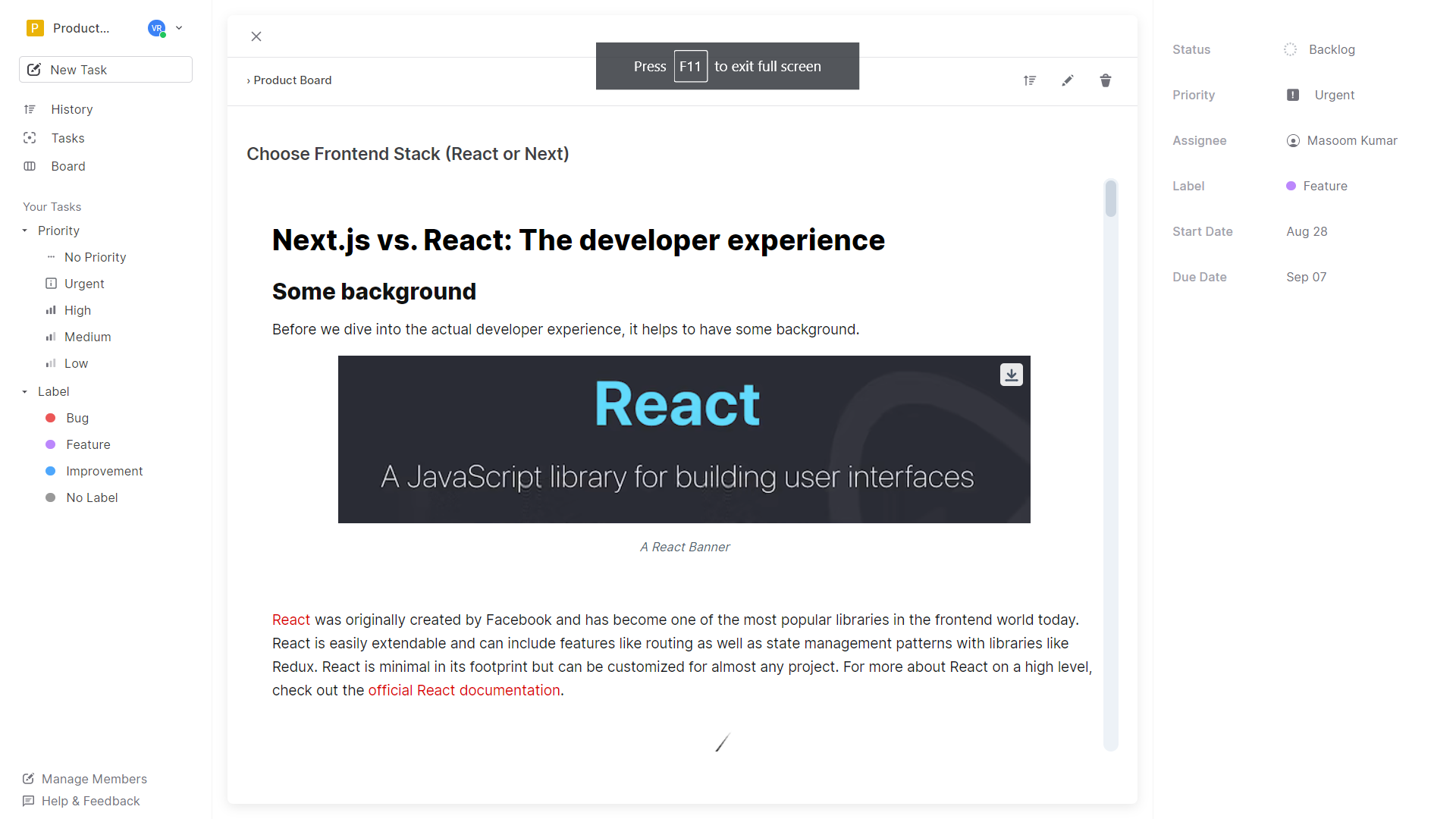Select Urgent priority filter
The height and width of the screenshot is (819, 1456).
tap(85, 283)
